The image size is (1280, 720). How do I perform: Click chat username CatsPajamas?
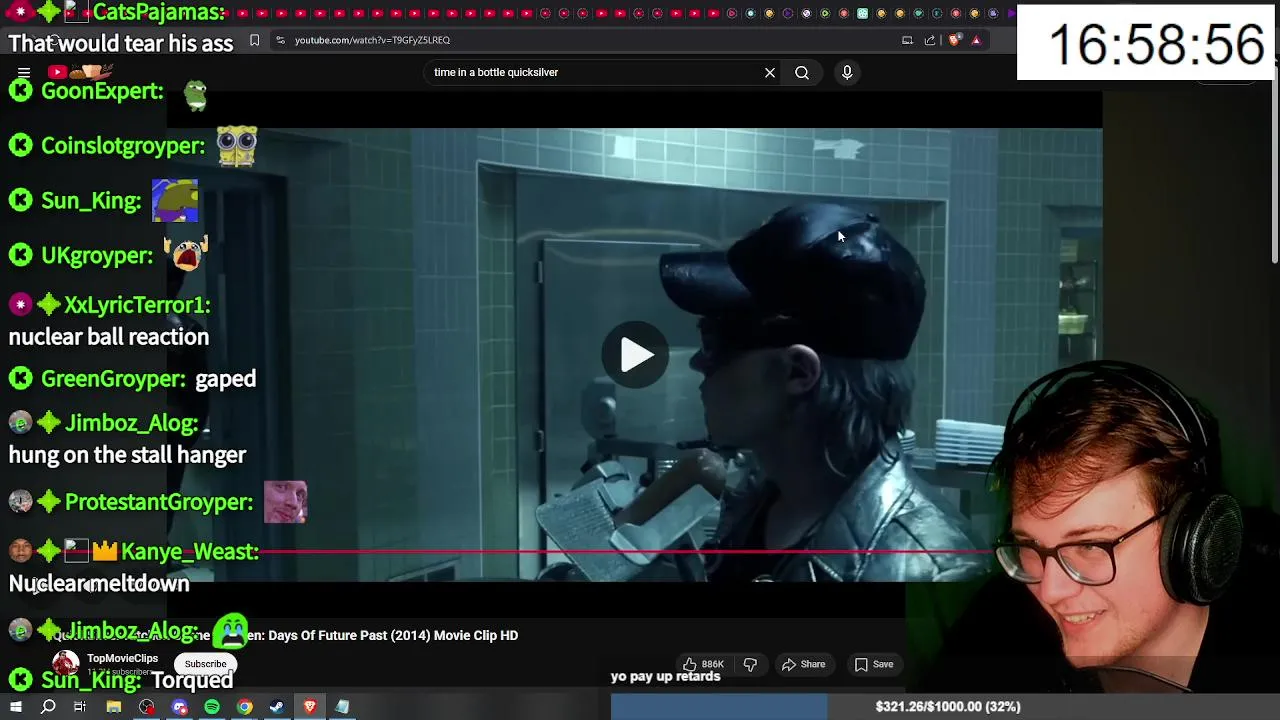pos(159,13)
